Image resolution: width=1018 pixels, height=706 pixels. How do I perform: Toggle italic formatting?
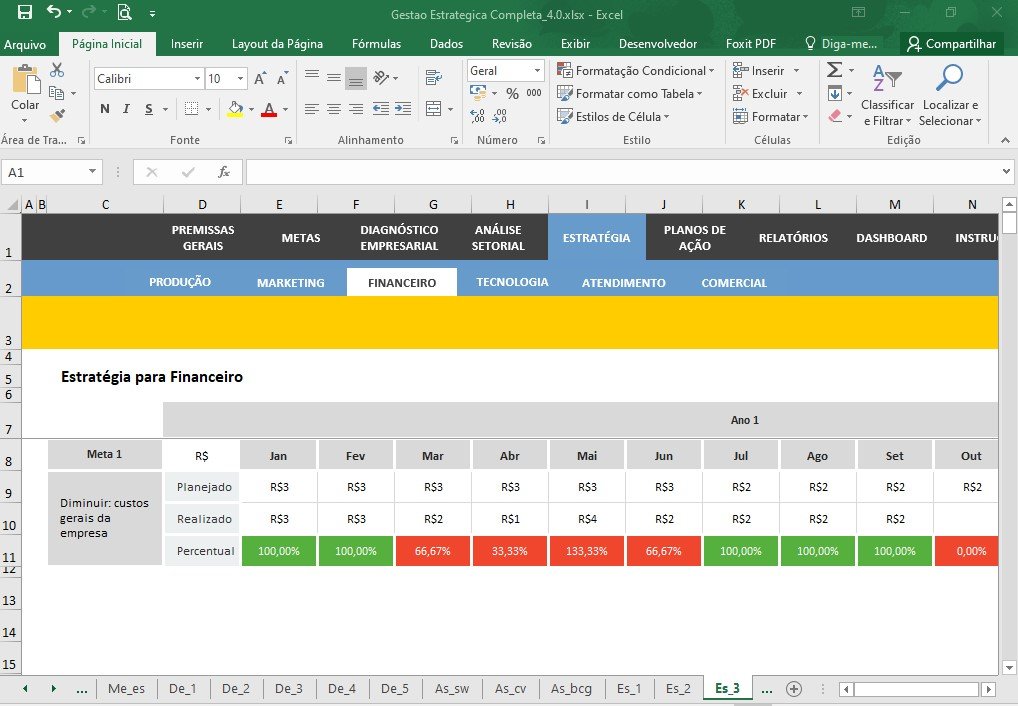click(126, 108)
